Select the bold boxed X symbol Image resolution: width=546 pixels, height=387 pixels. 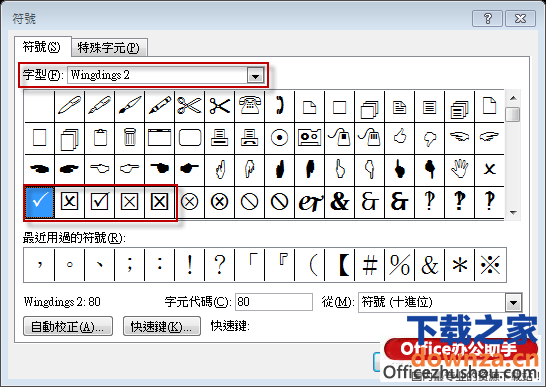[159, 202]
